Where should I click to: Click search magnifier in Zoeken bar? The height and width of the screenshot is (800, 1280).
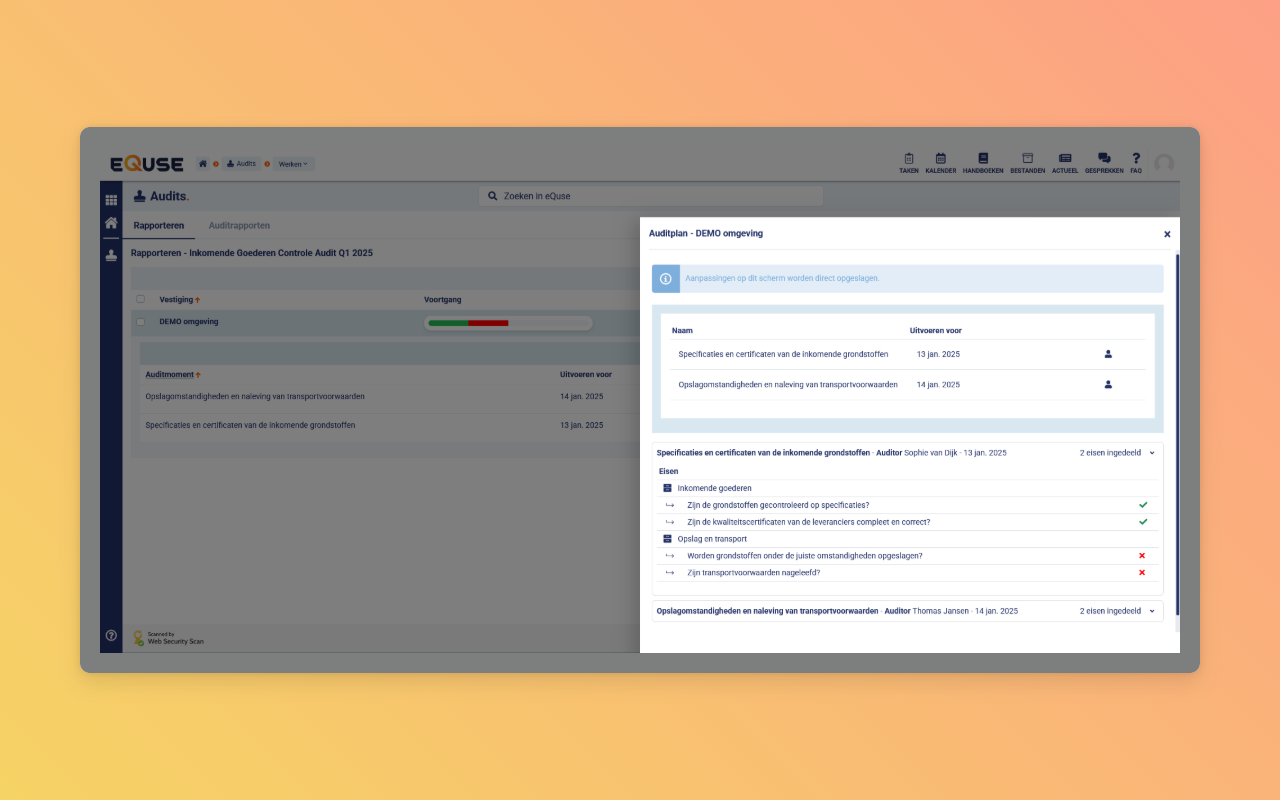pos(493,196)
